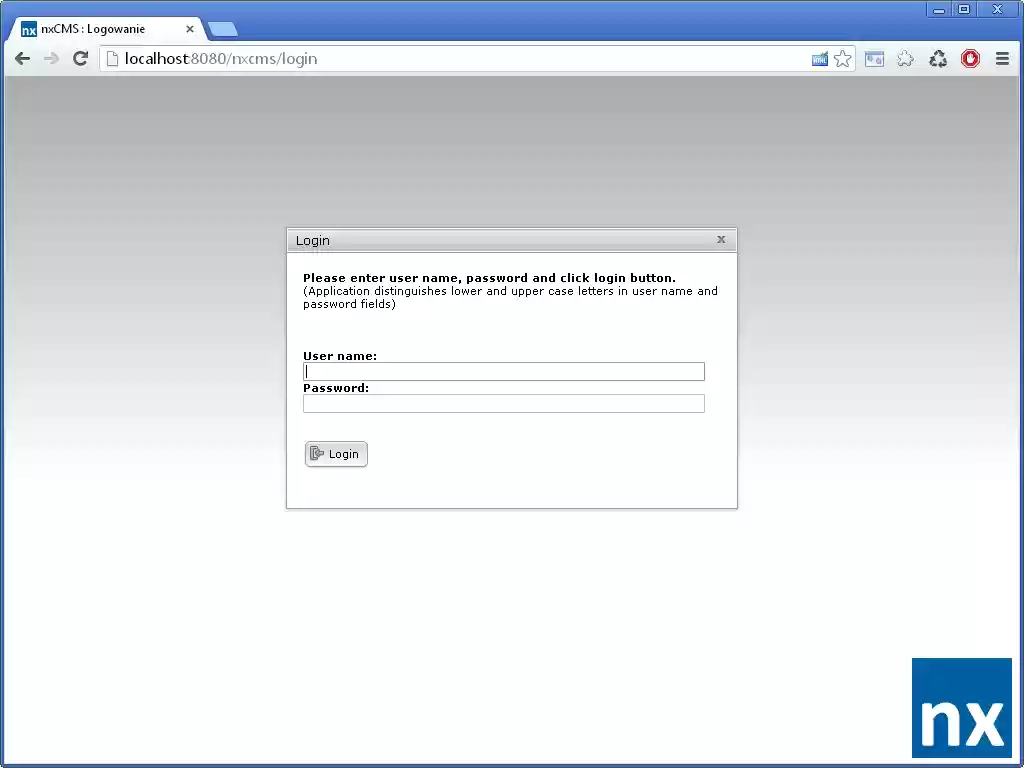Image resolution: width=1024 pixels, height=768 pixels.
Task: Click the User name input field
Action: point(503,371)
